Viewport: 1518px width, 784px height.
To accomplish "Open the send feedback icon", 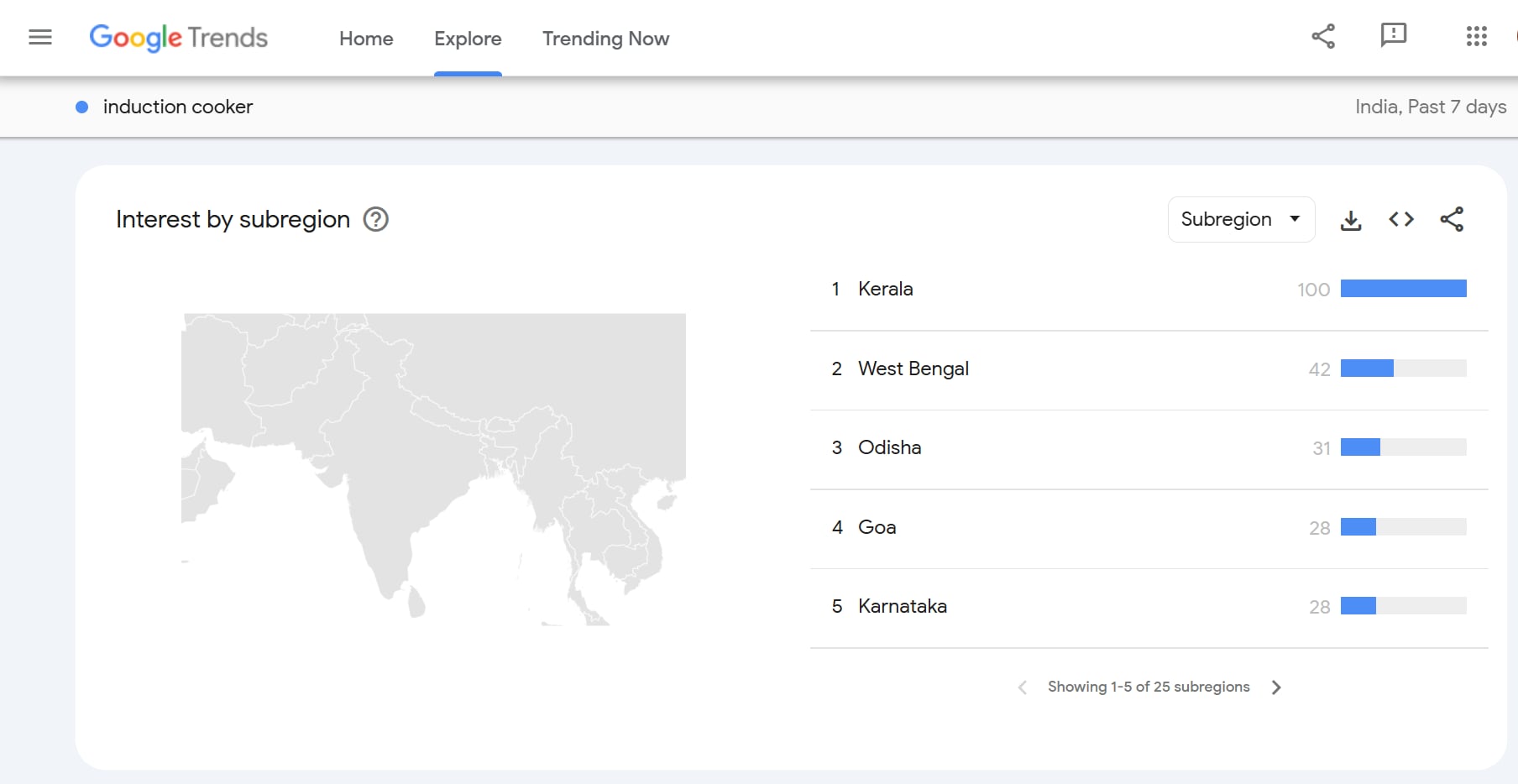I will (x=1393, y=35).
